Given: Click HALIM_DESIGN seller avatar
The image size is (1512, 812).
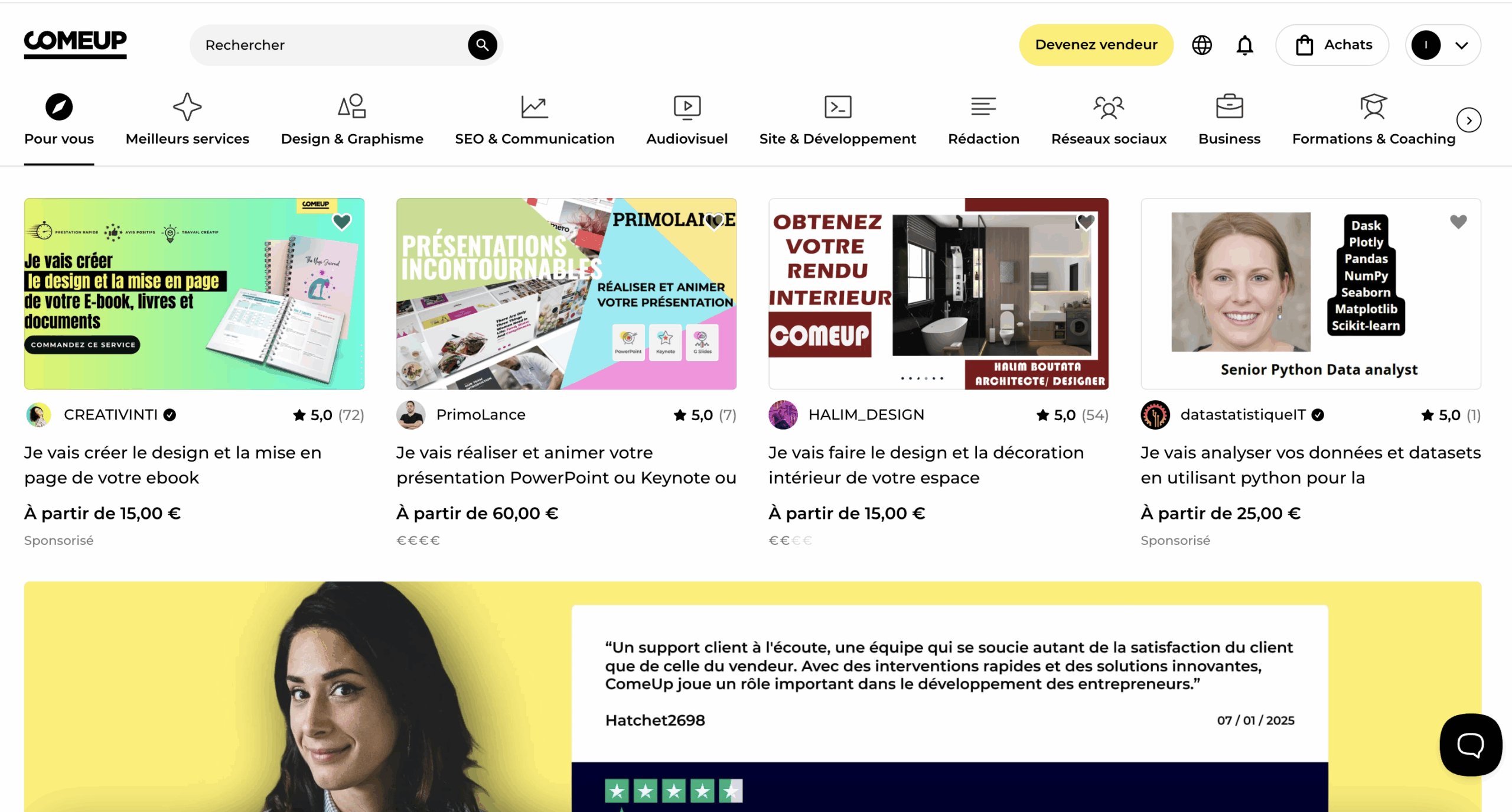Looking at the screenshot, I should coord(783,415).
